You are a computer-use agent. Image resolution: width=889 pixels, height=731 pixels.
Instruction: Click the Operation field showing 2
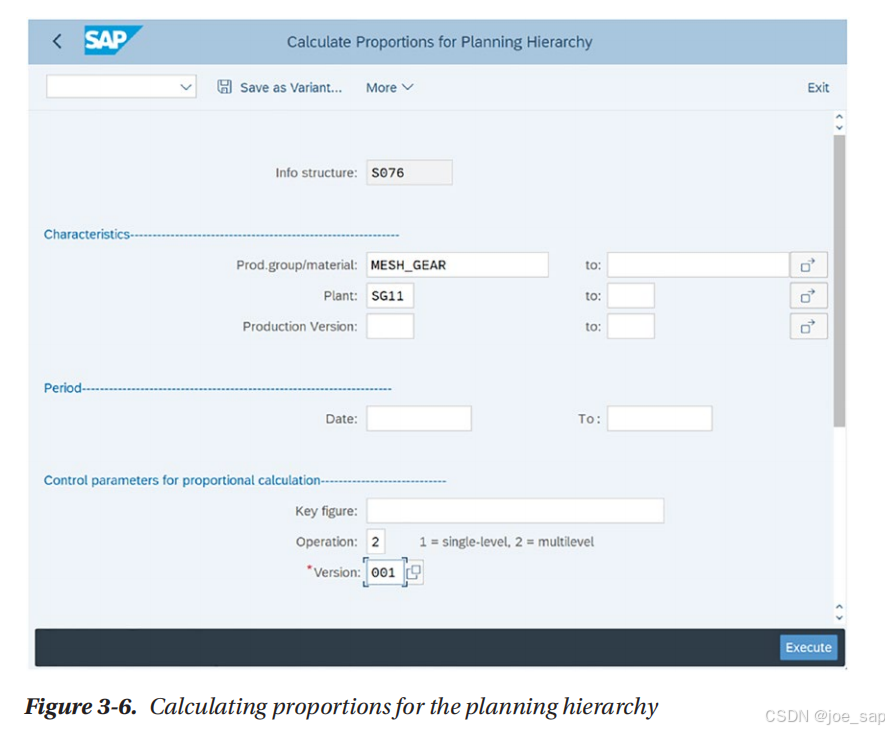point(375,542)
